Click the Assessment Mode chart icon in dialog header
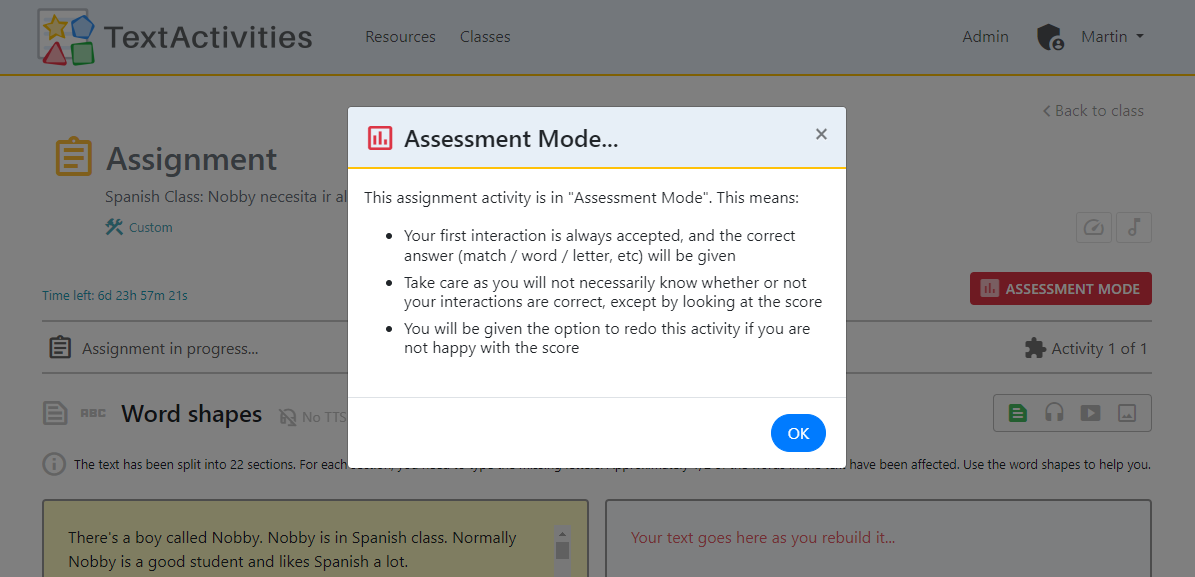1195x577 pixels. pos(380,138)
